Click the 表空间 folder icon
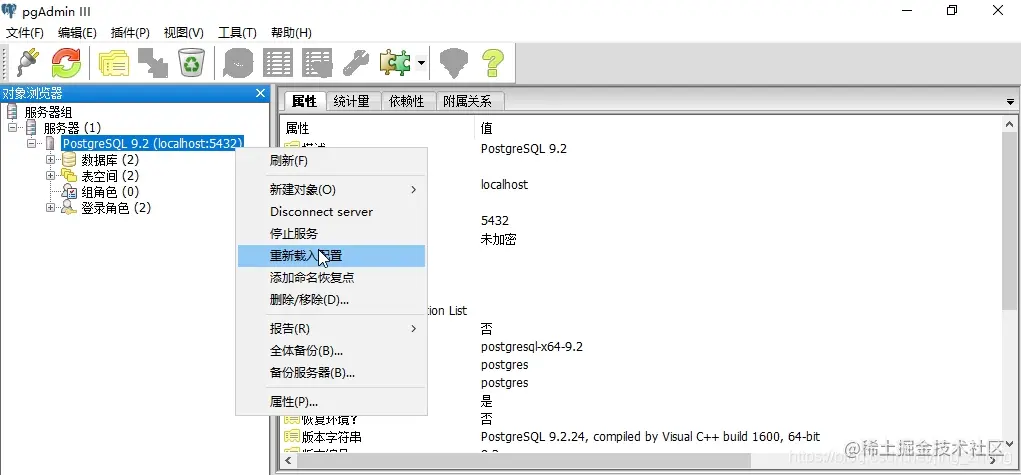The width and height of the screenshot is (1021, 475). tap(69, 175)
